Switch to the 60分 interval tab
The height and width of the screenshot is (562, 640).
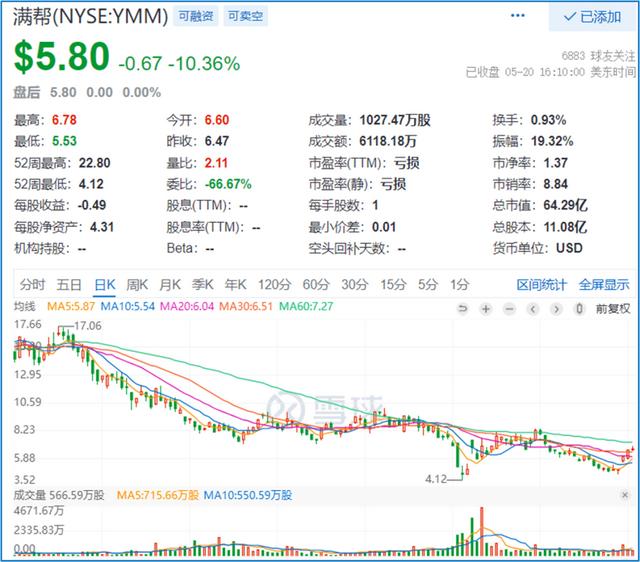coord(316,284)
